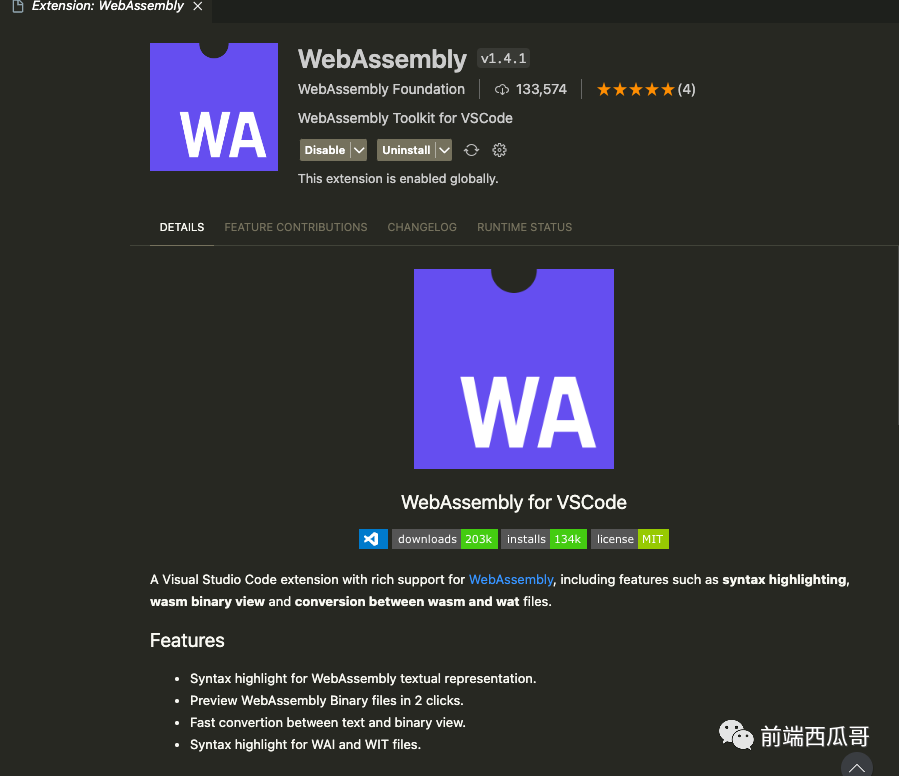This screenshot has height=776, width=899.
Task: Click the downloads 203k badge
Action: pyautogui.click(x=445, y=539)
